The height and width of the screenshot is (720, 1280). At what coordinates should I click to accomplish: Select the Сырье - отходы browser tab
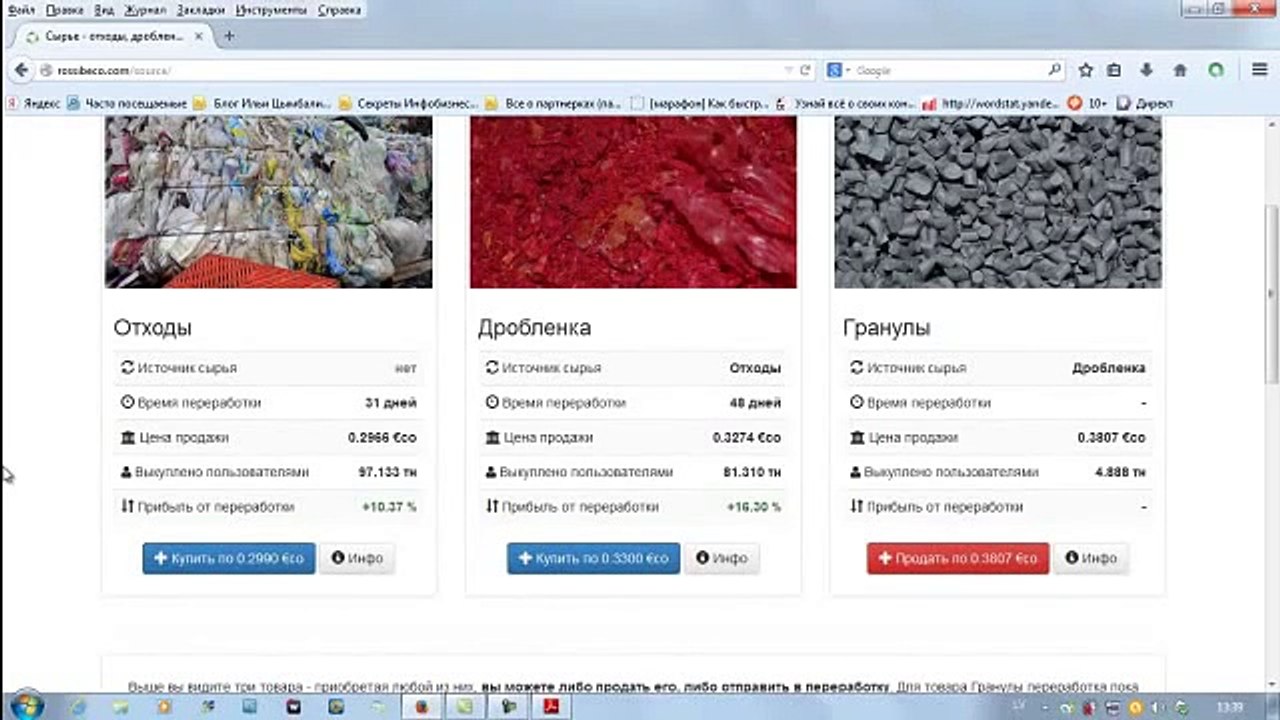pyautogui.click(x=112, y=36)
